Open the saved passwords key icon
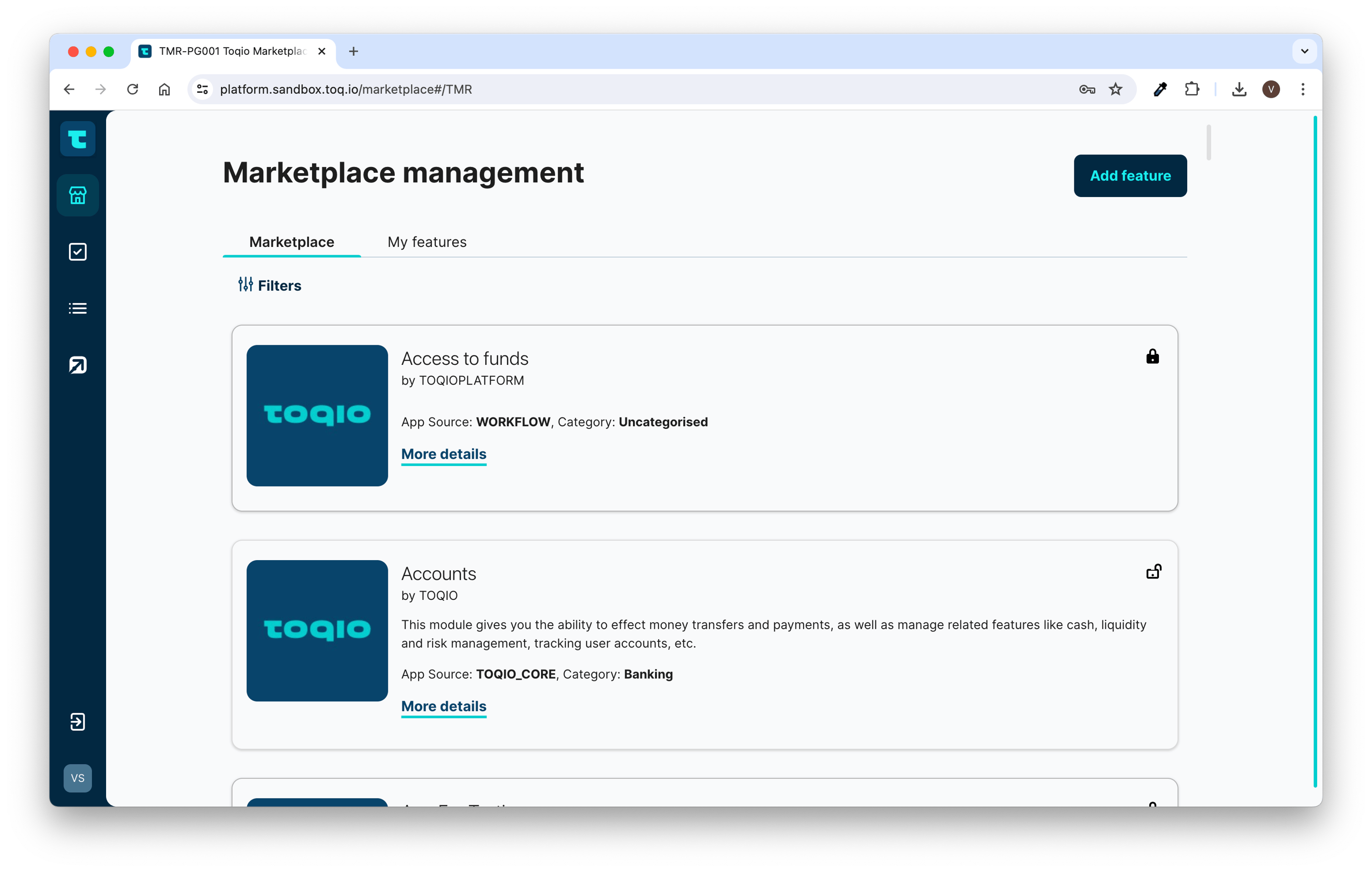Viewport: 1372px width, 872px height. (1087, 90)
